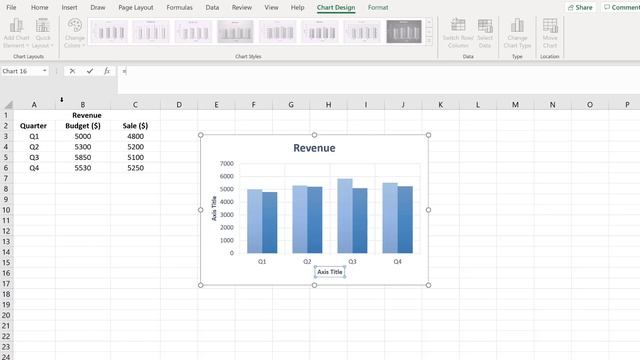Click inside the formula bar
640x360 pixels.
[x=380, y=80]
